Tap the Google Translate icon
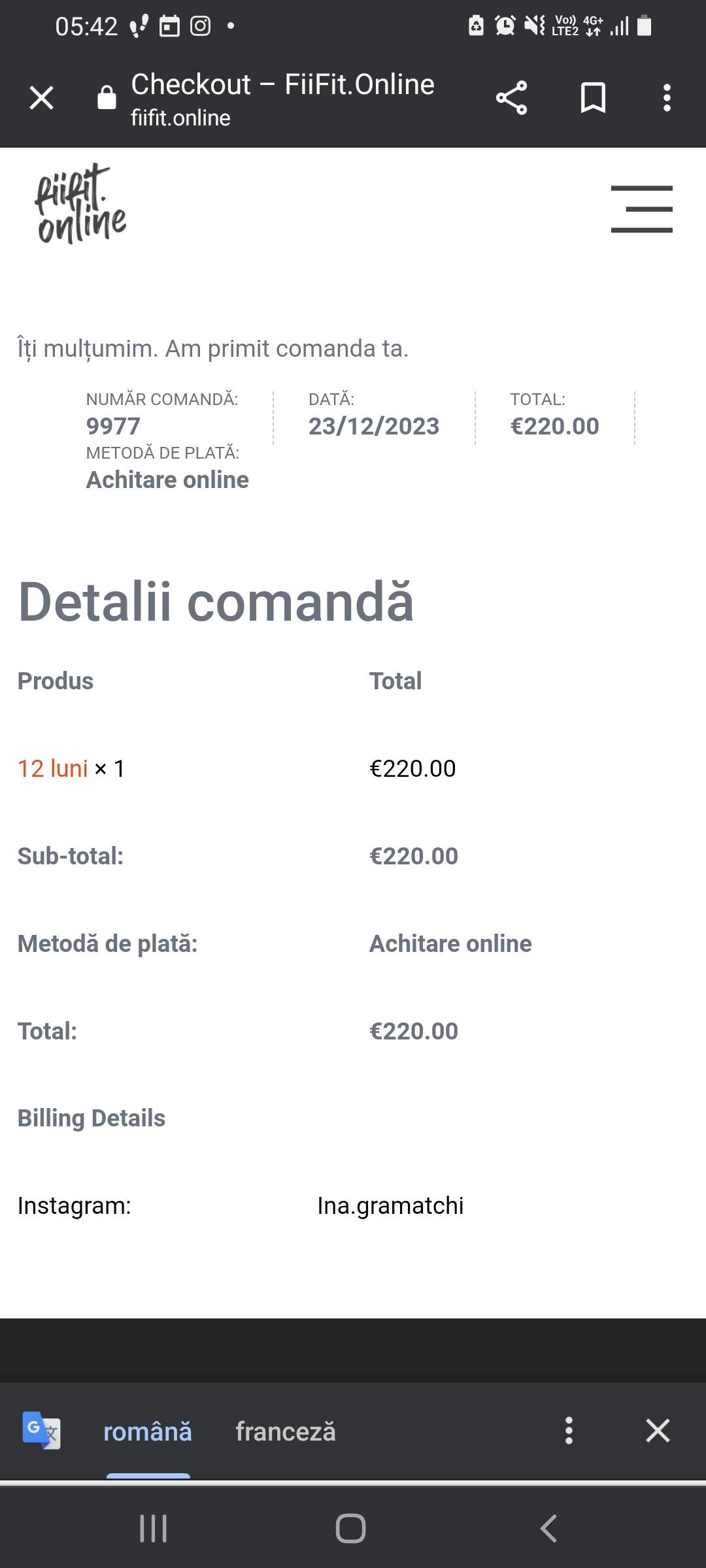The image size is (706, 1568). tap(41, 1430)
